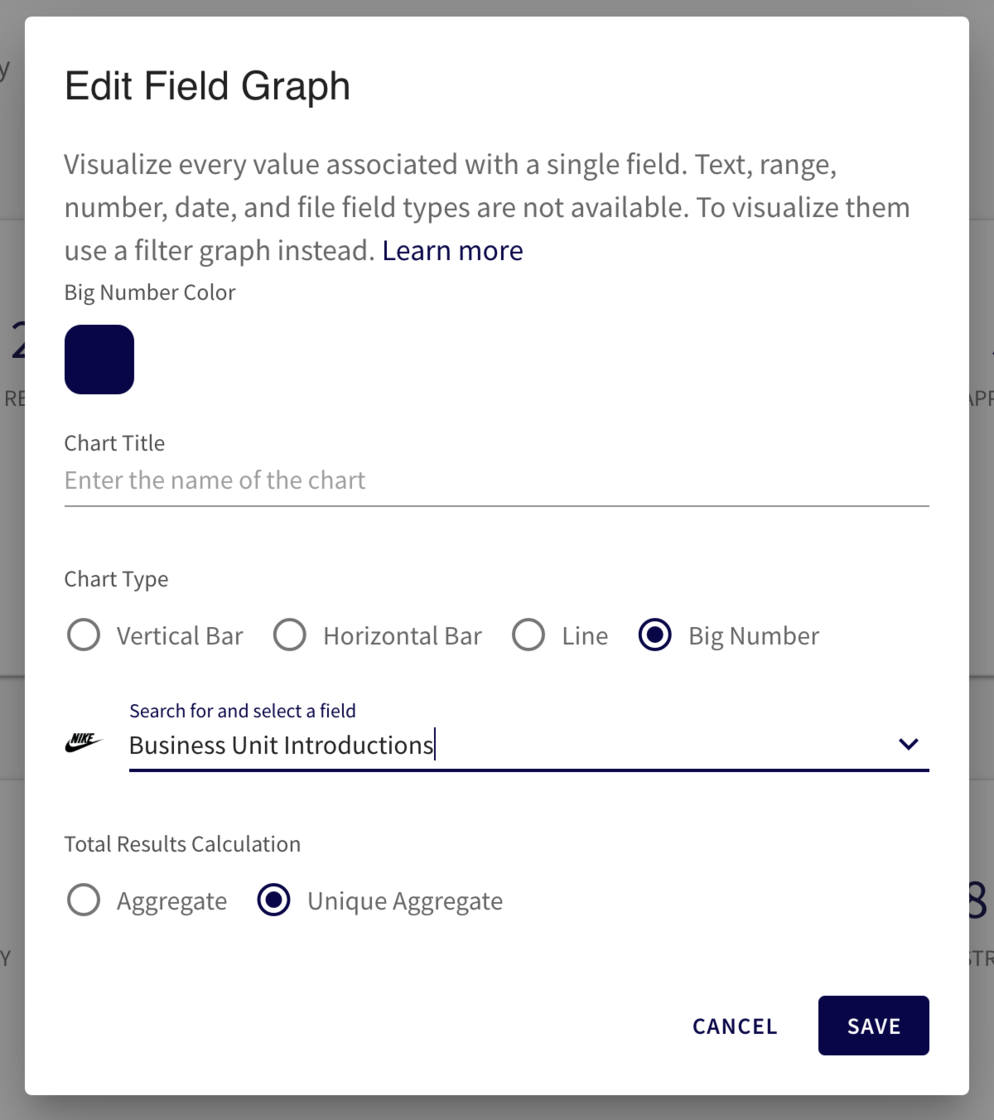Screen dimensions: 994x1120
Task: Choose the Horizontal Bar chart type
Action: (290, 635)
